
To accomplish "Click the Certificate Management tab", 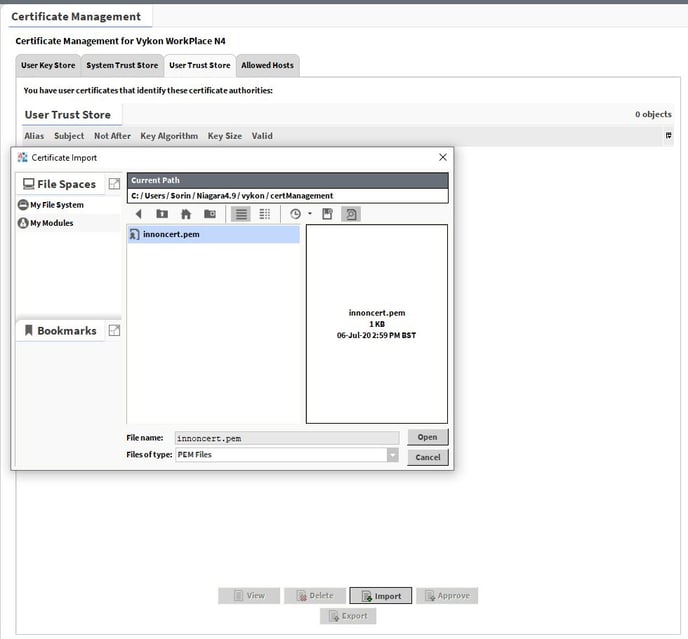I will pyautogui.click(x=76, y=17).
